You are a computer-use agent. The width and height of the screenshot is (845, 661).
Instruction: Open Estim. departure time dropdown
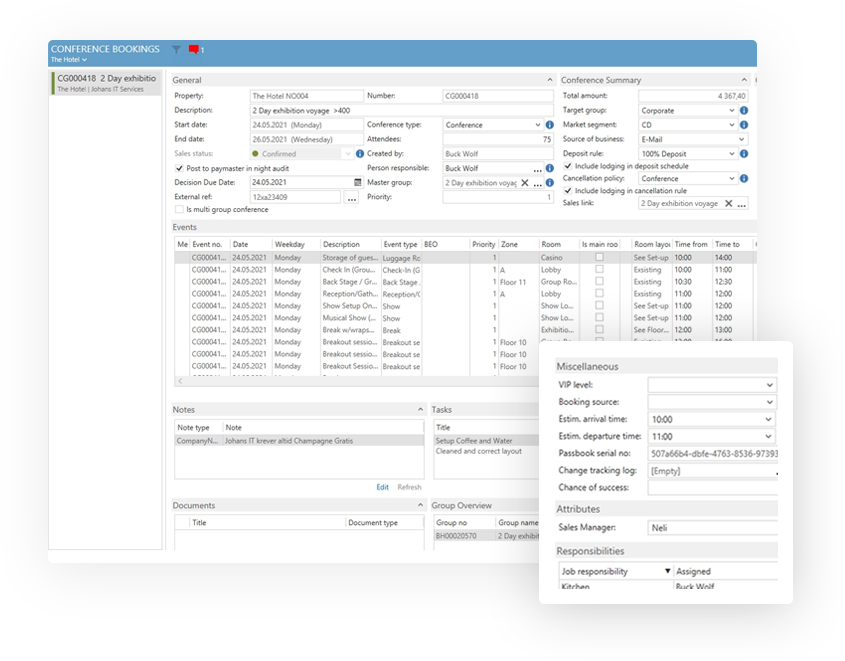tap(768, 436)
